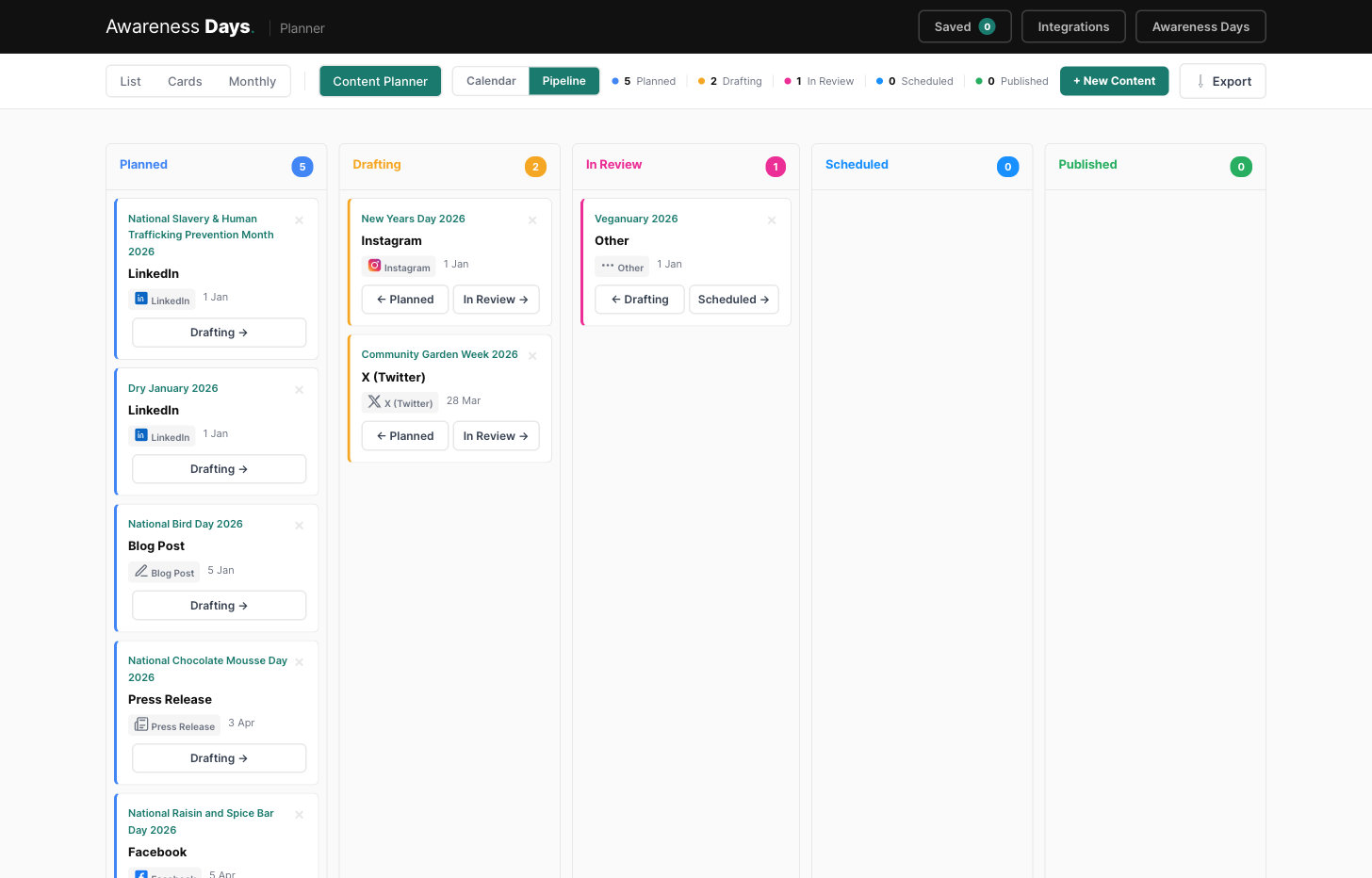Click the '0 Scheduled' status counter

[914, 81]
